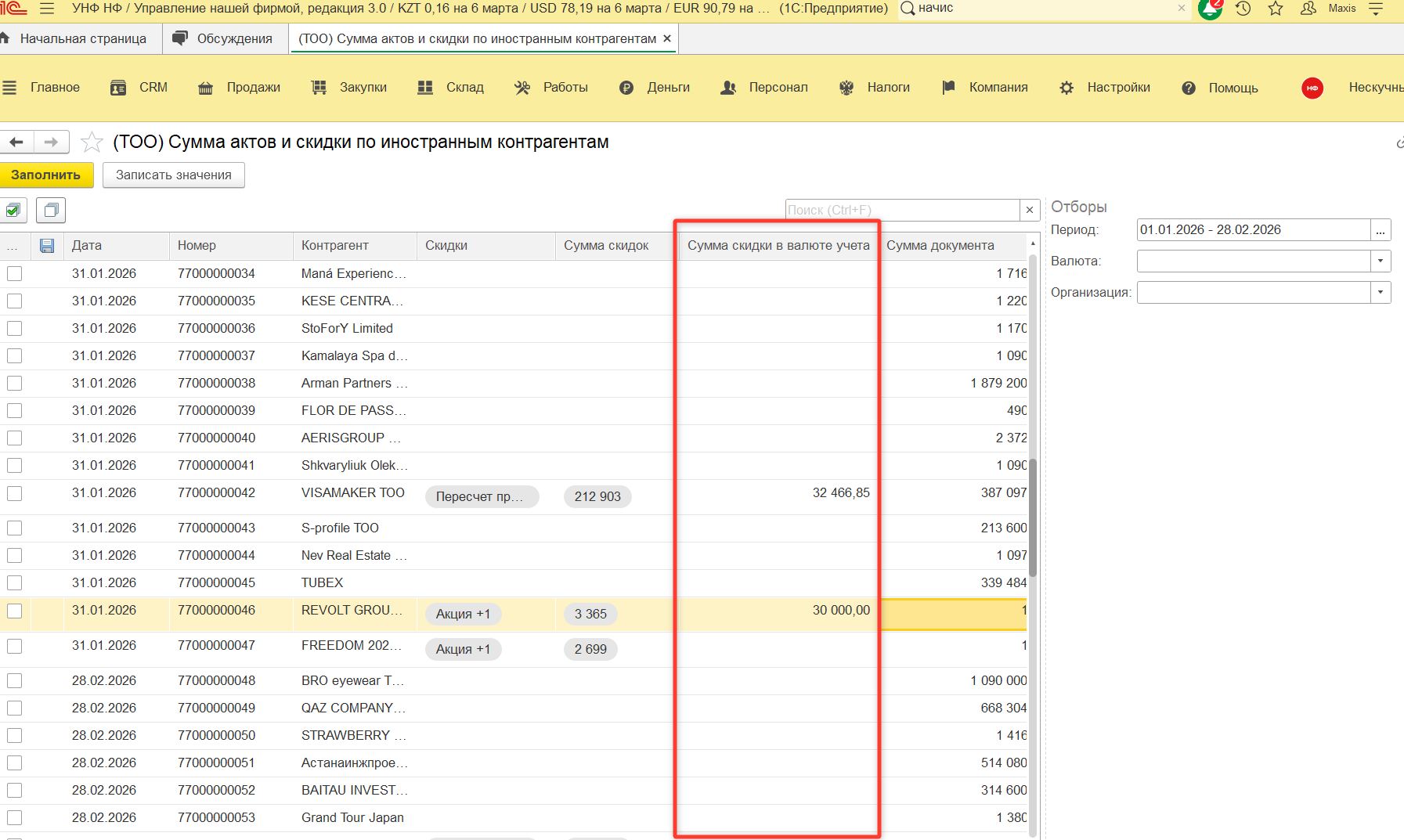Add this page to favorites star

tap(92, 142)
